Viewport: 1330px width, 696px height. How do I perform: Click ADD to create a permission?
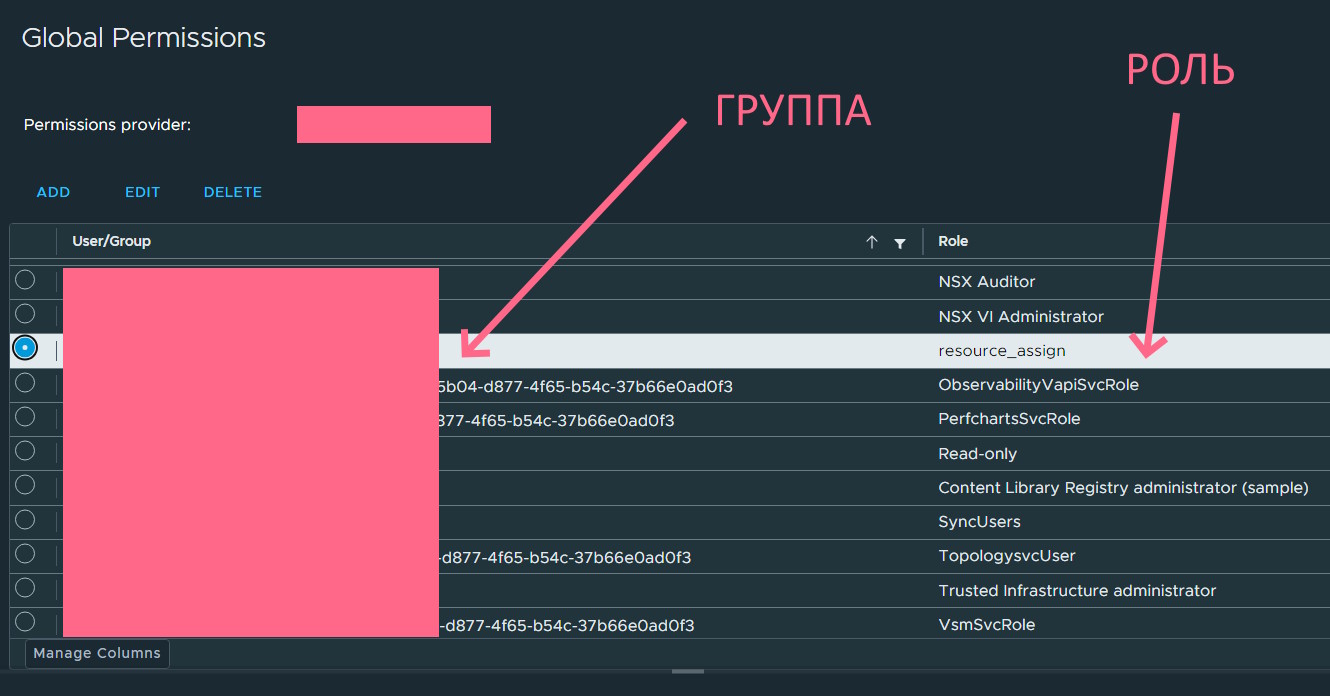tap(53, 192)
